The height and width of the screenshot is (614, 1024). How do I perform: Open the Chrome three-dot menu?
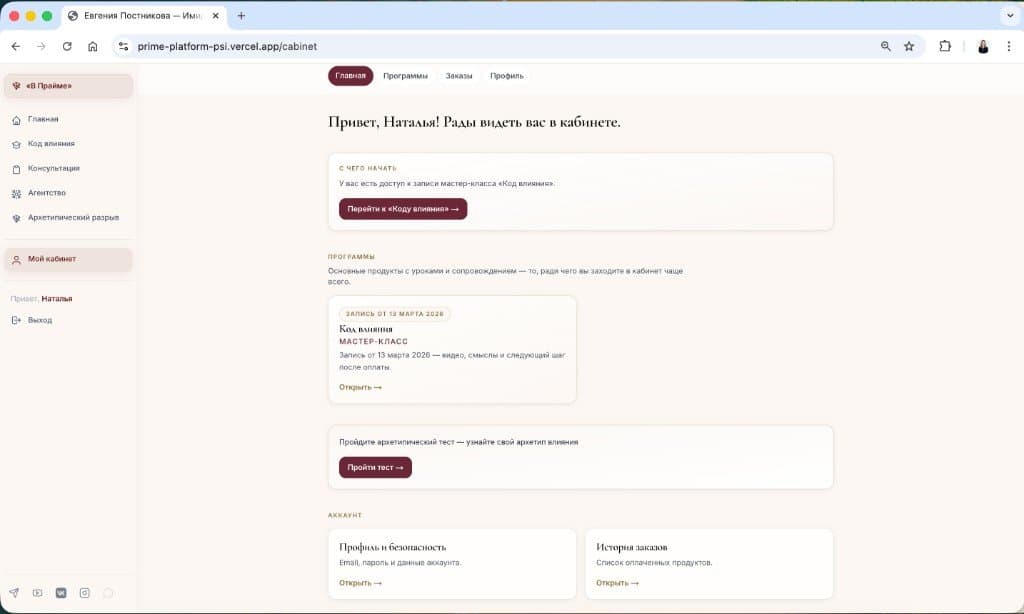point(1009,46)
